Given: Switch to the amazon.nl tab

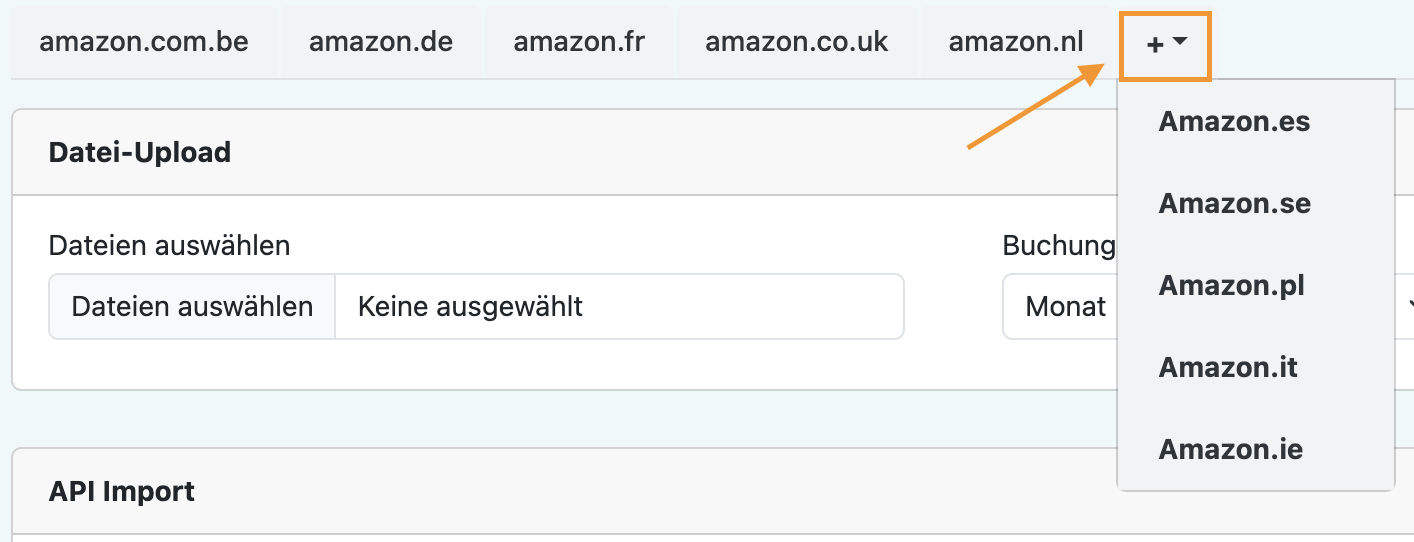Looking at the screenshot, I should [x=1016, y=42].
